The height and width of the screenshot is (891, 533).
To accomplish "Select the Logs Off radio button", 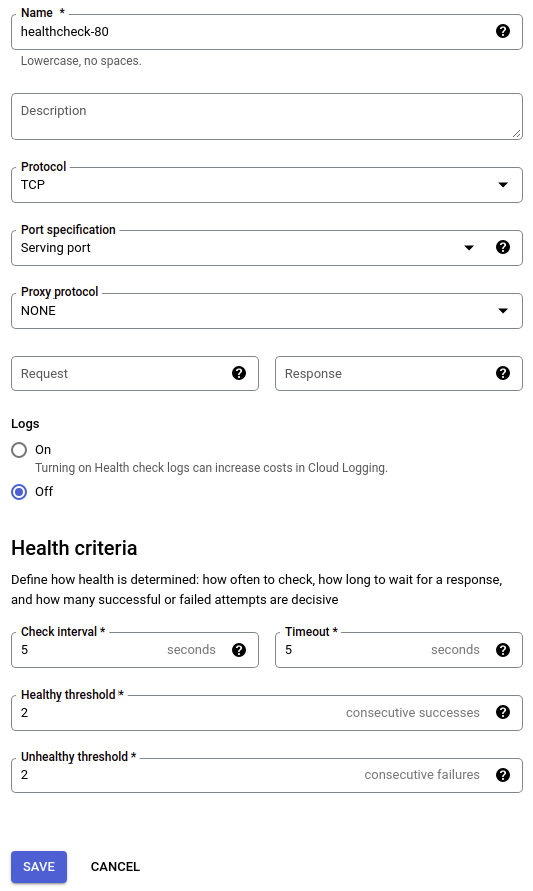I will click(x=19, y=492).
